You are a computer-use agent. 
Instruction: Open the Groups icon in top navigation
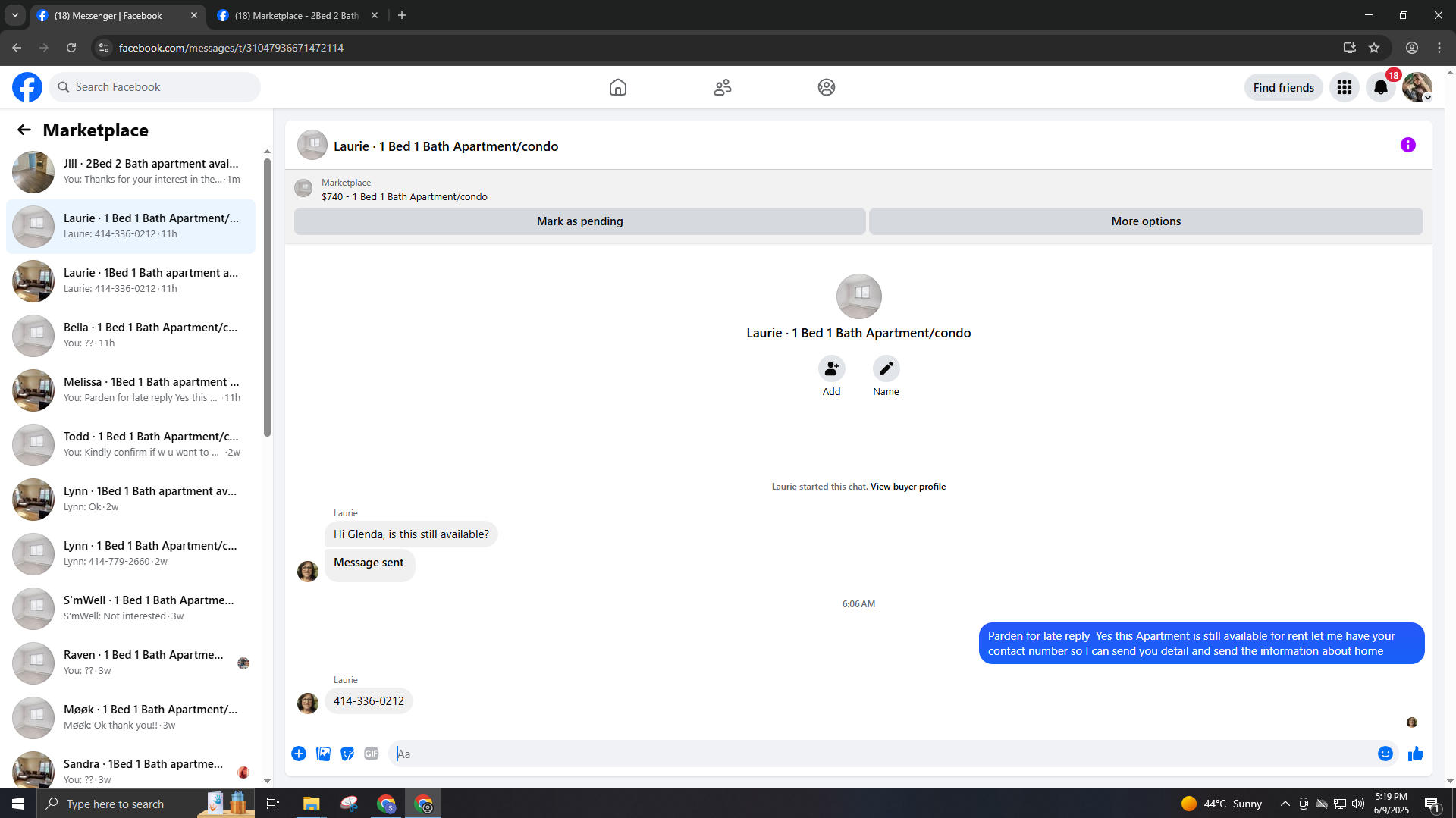[x=827, y=87]
